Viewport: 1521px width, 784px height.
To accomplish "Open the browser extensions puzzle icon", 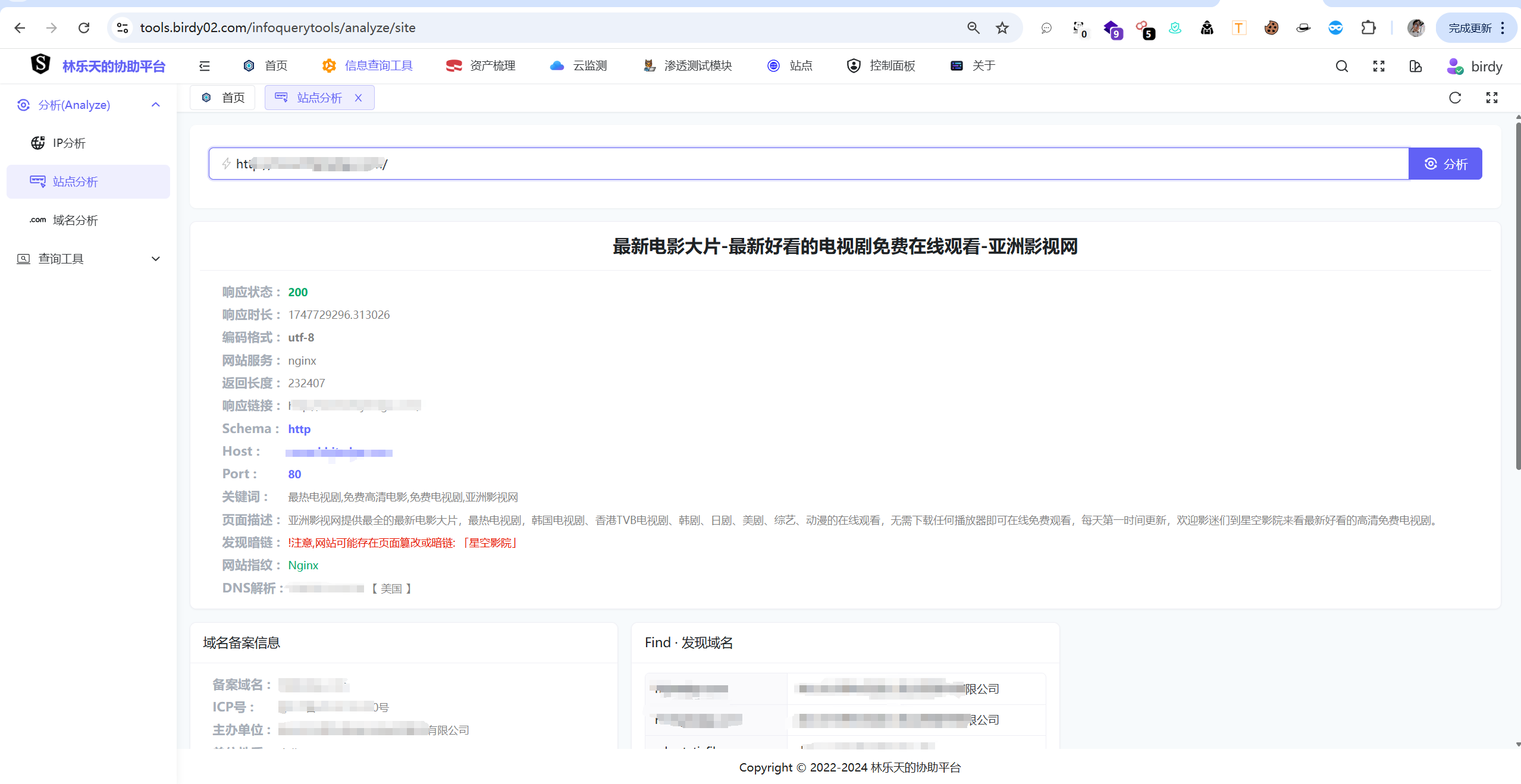I will coord(1368,28).
